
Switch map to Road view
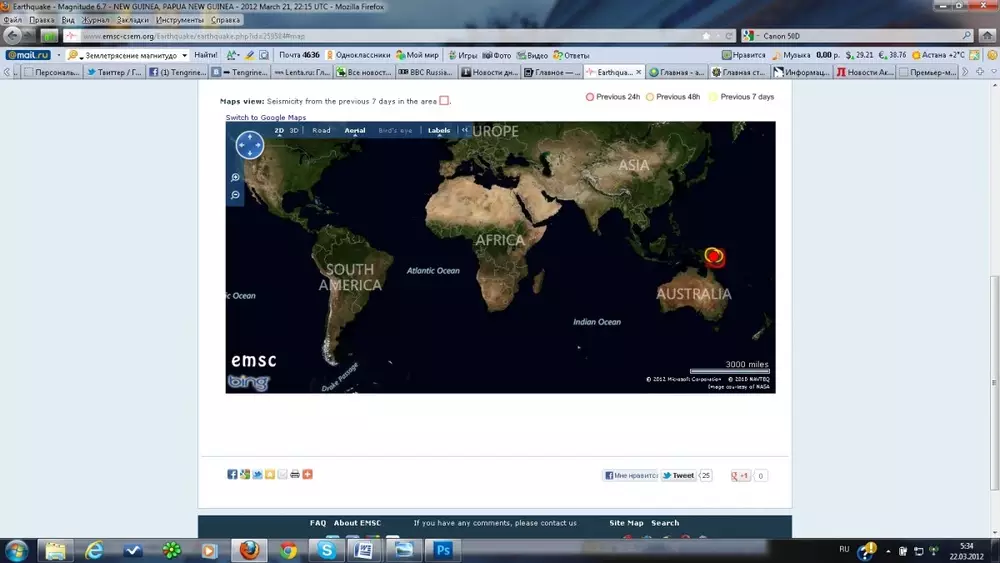point(321,131)
